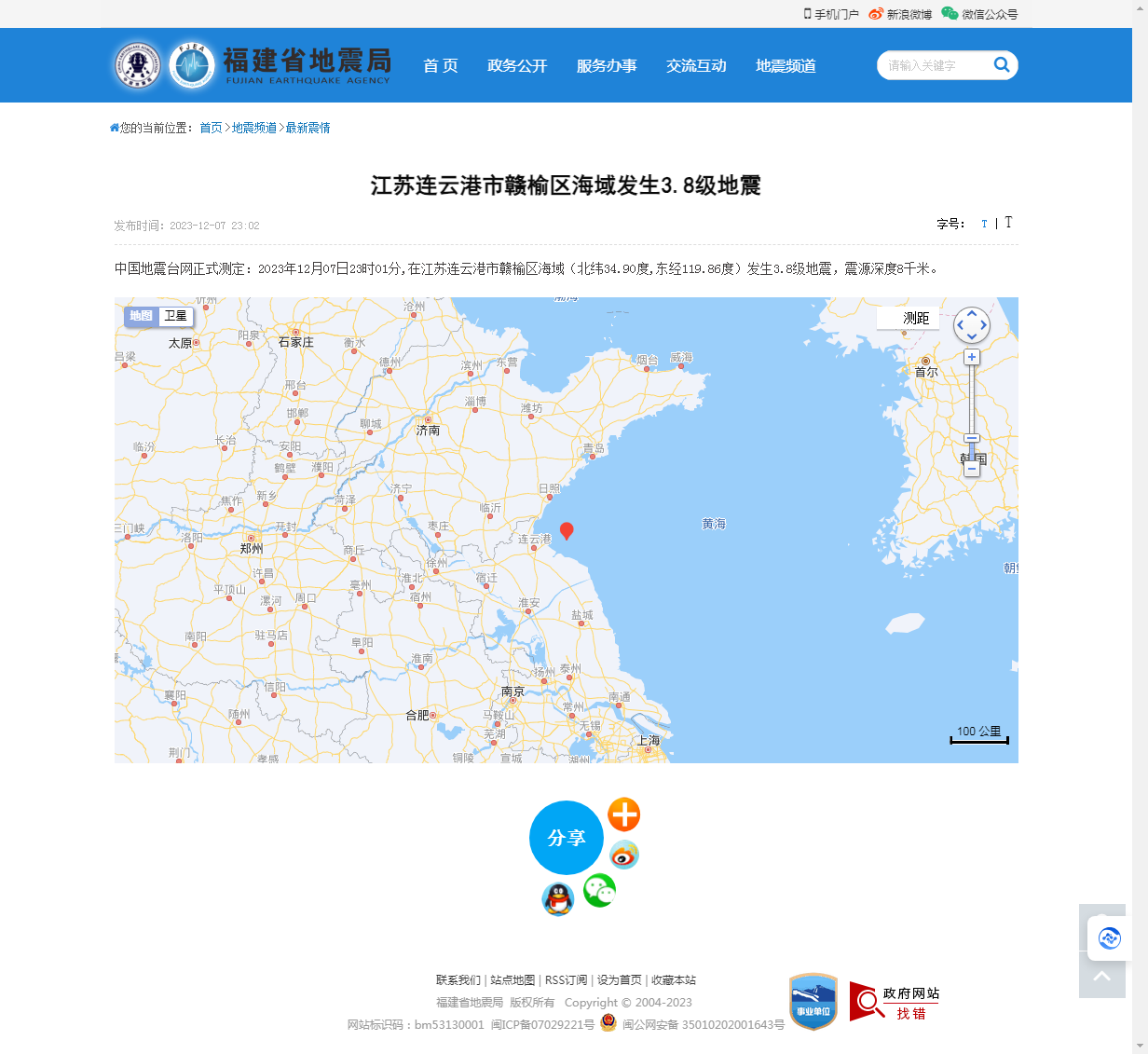Click the keyword search input field
This screenshot has height=1054, width=1148.
pyautogui.click(x=932, y=65)
